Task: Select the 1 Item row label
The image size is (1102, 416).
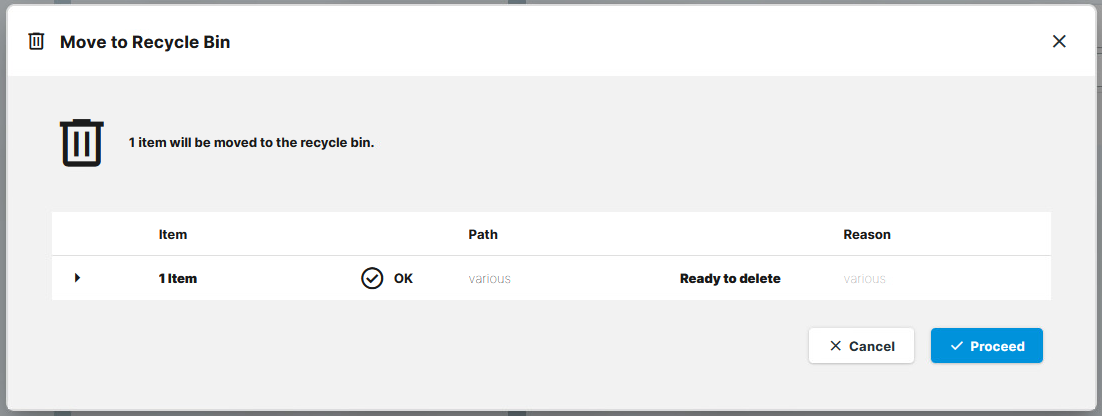Action: point(178,279)
